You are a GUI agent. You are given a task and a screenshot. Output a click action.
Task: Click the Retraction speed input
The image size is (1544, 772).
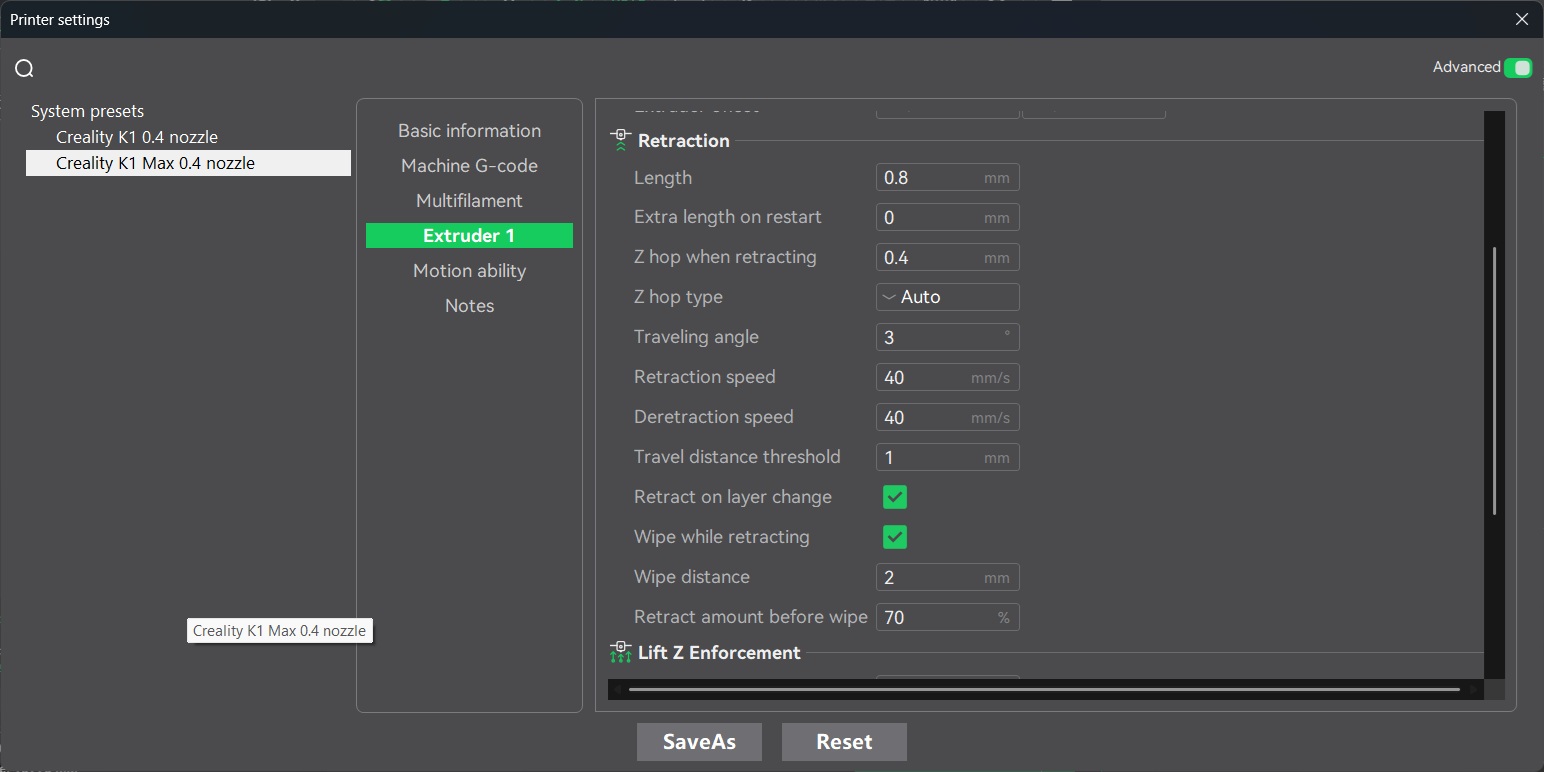948,378
